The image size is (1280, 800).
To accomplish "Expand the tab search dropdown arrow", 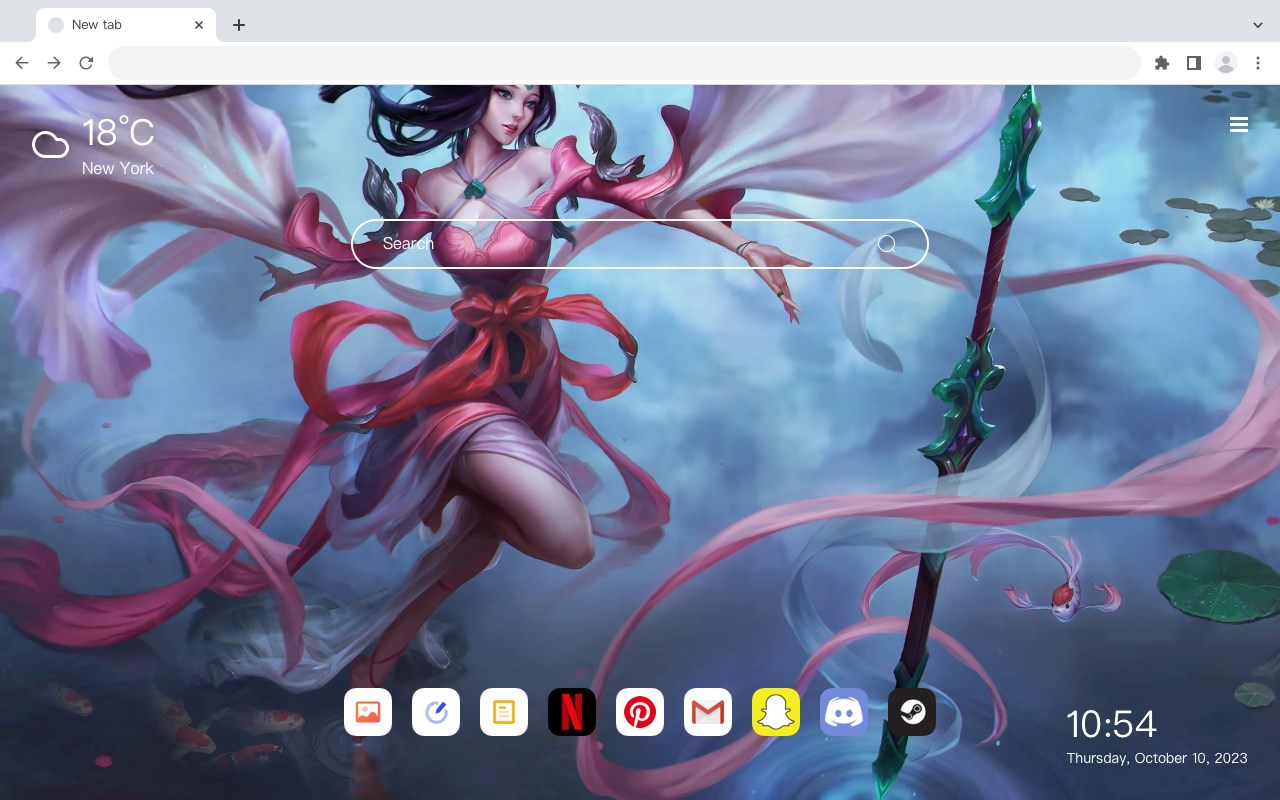I will click(x=1258, y=25).
